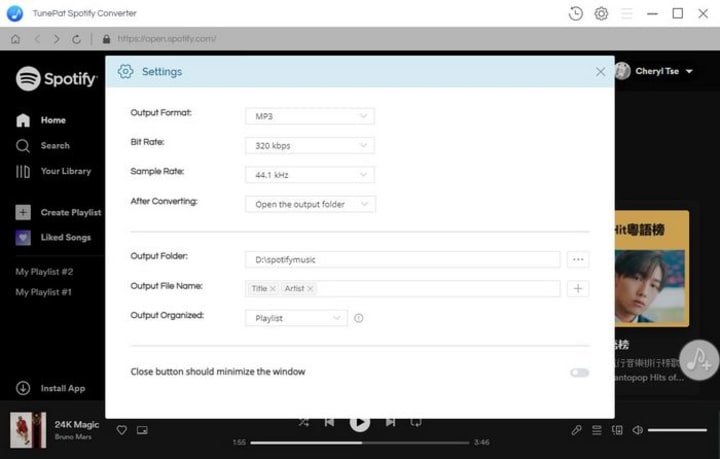Open the Sample Rate dropdown showing 44.1 kHz
The image size is (720, 459).
pyautogui.click(x=310, y=175)
